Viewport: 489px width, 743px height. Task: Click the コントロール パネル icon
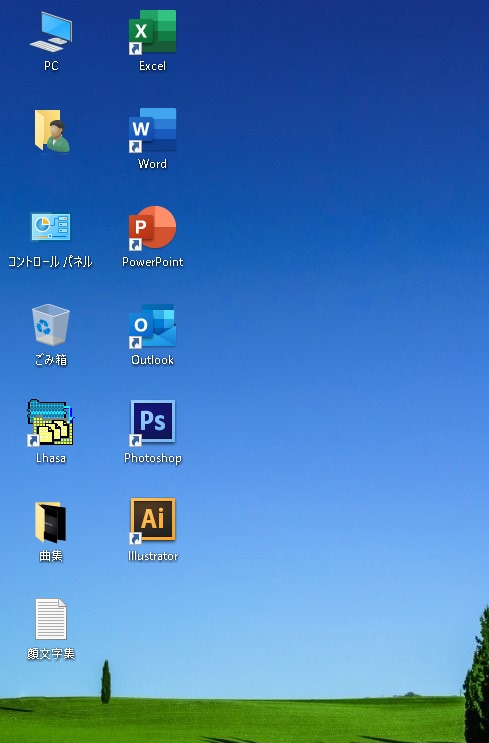51,227
